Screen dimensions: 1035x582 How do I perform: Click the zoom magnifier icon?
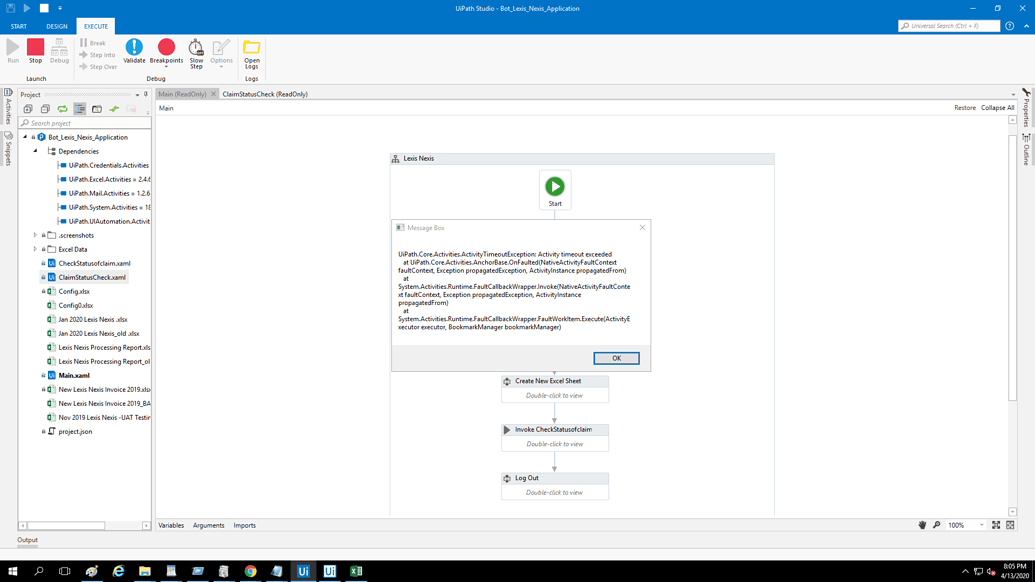pyautogui.click(x=936, y=525)
